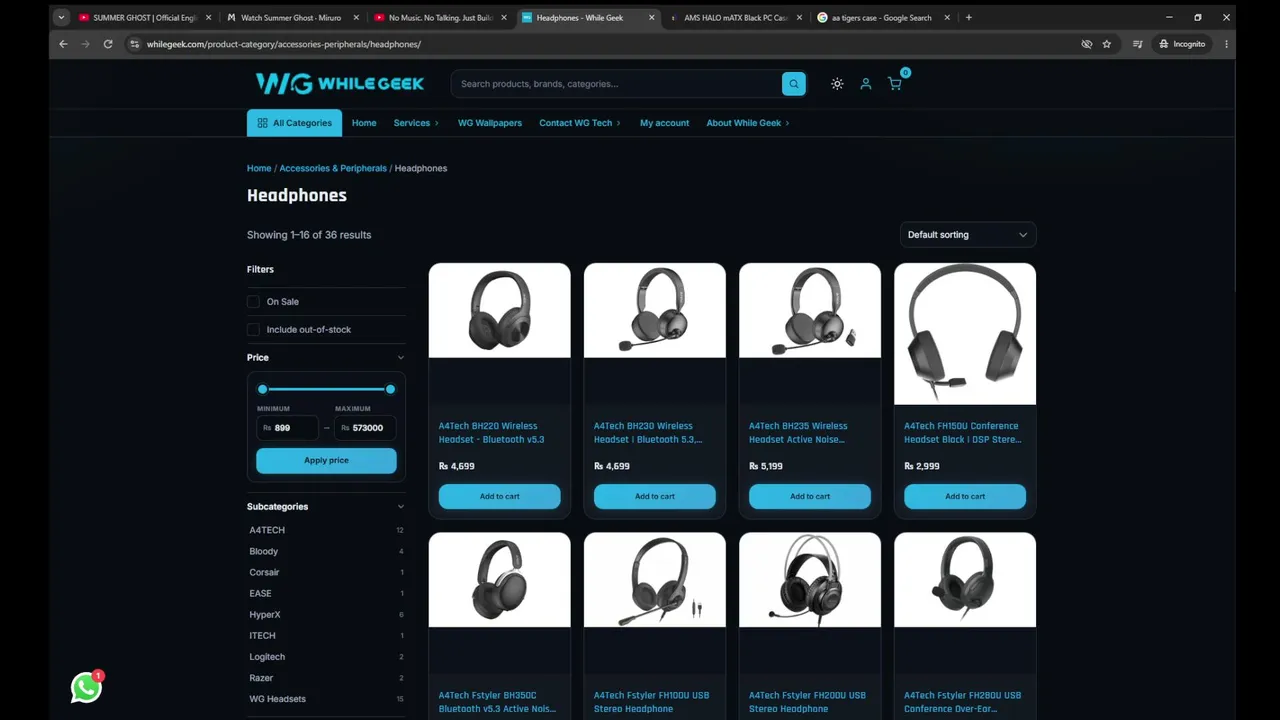Click Accessories & Peripherals breadcrumb link
The height and width of the screenshot is (720, 1280).
333,168
